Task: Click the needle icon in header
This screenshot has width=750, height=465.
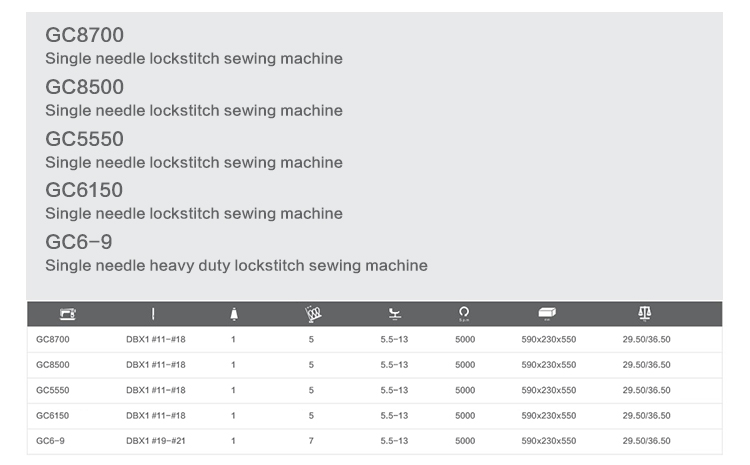Action: tap(153, 314)
